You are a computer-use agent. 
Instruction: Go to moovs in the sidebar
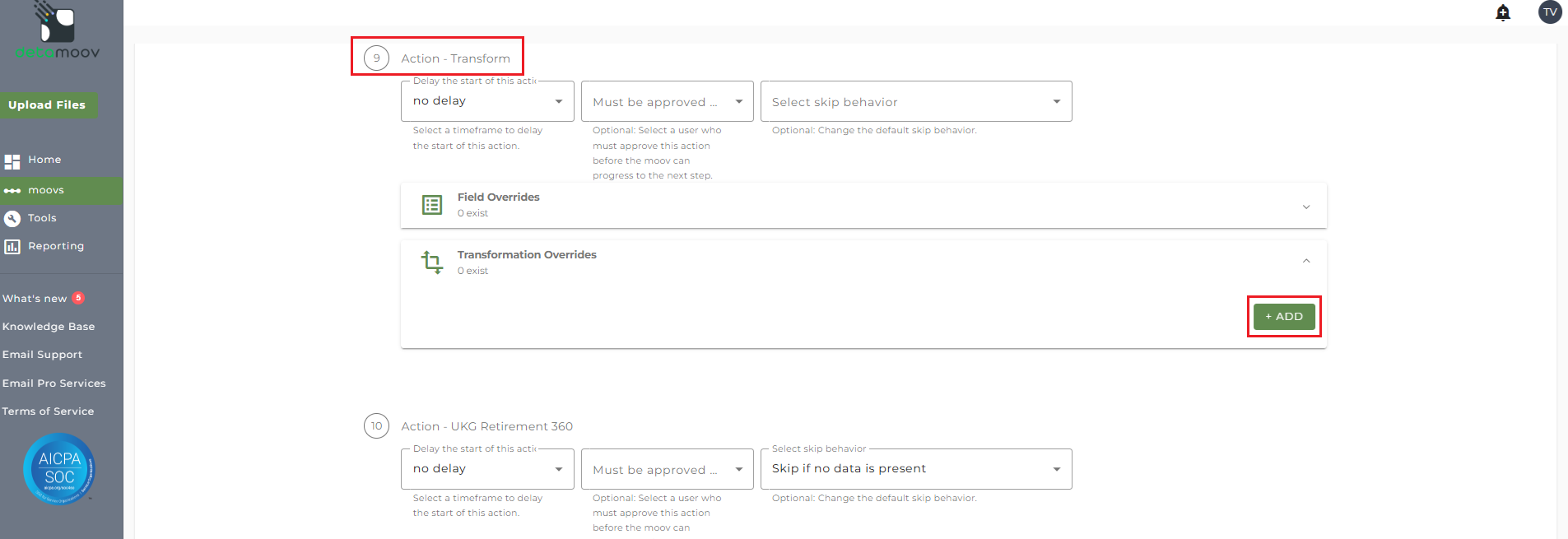coord(46,190)
